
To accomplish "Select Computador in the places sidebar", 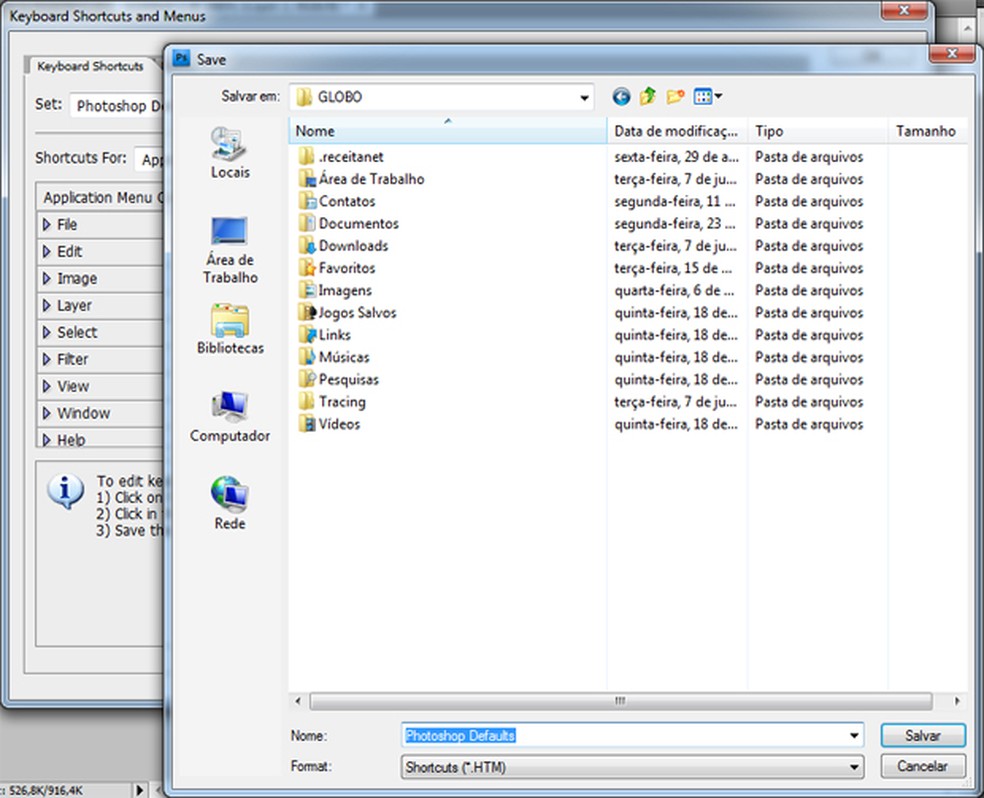I will (x=230, y=417).
